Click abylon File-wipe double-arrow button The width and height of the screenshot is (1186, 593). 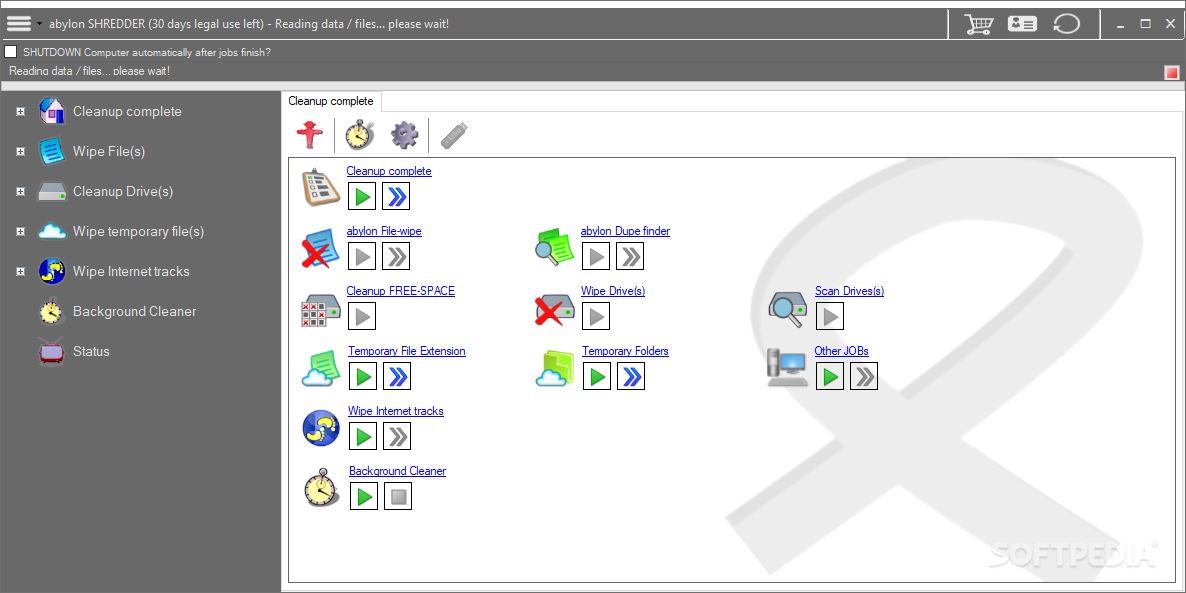[396, 256]
